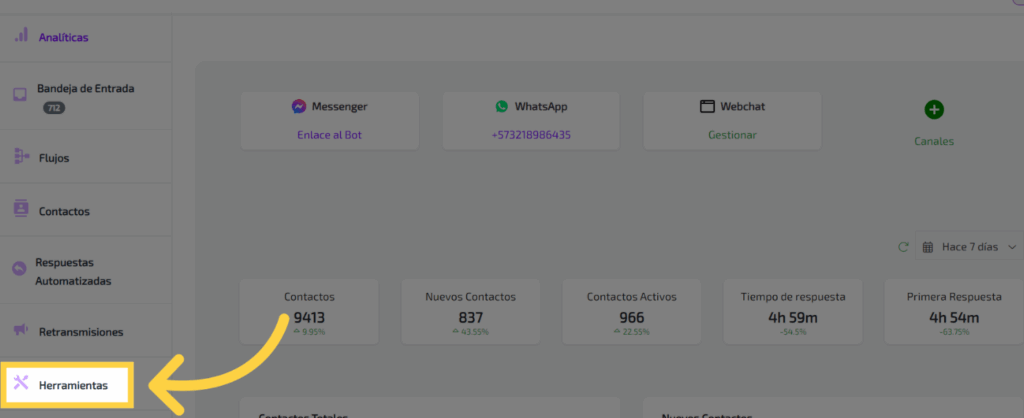This screenshot has height=418, width=1024.
Task: Click the Analíticas bar chart icon
Action: pyautogui.click(x=20, y=36)
